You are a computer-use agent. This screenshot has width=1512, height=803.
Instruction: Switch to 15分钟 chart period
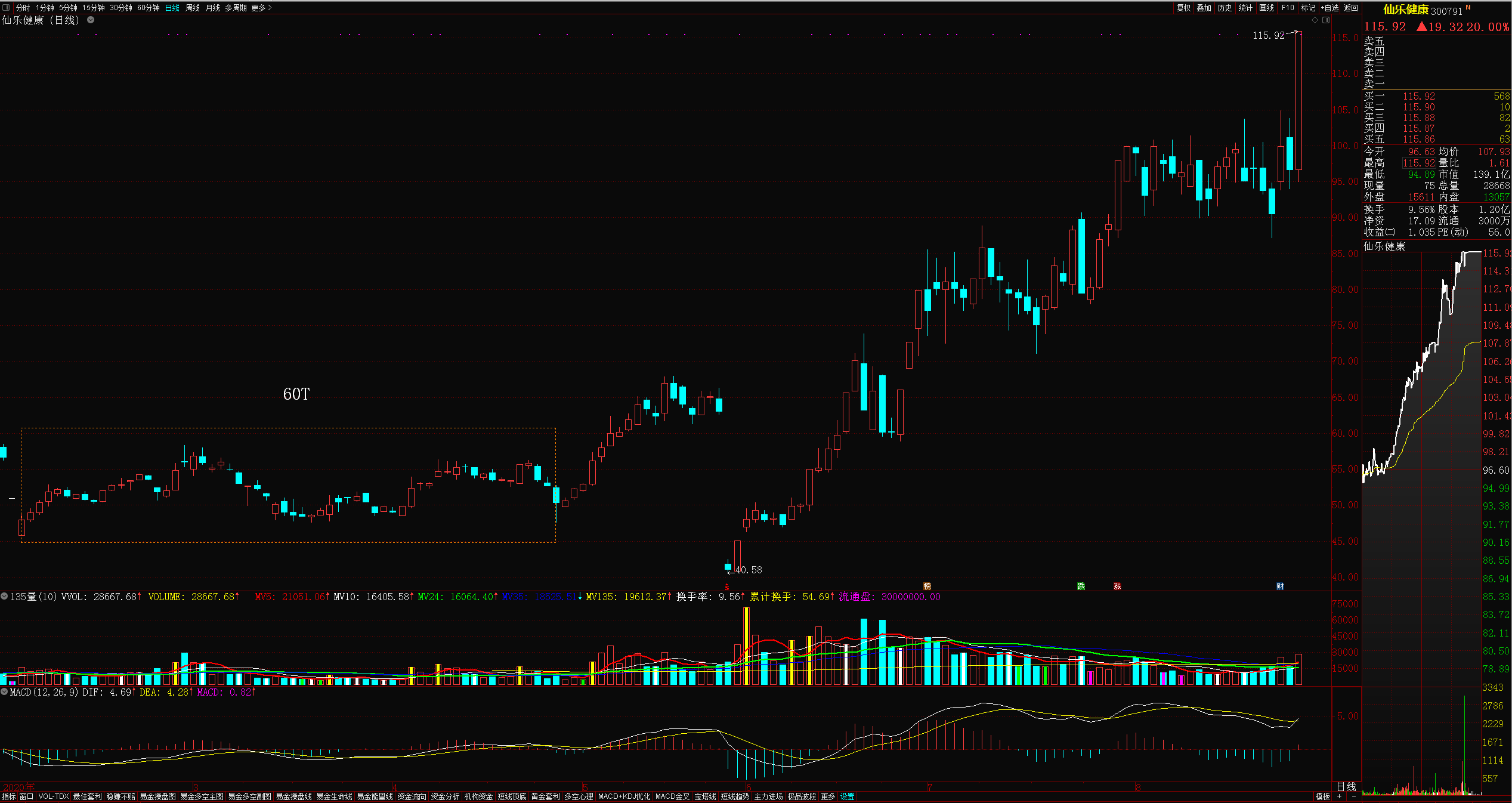(94, 8)
